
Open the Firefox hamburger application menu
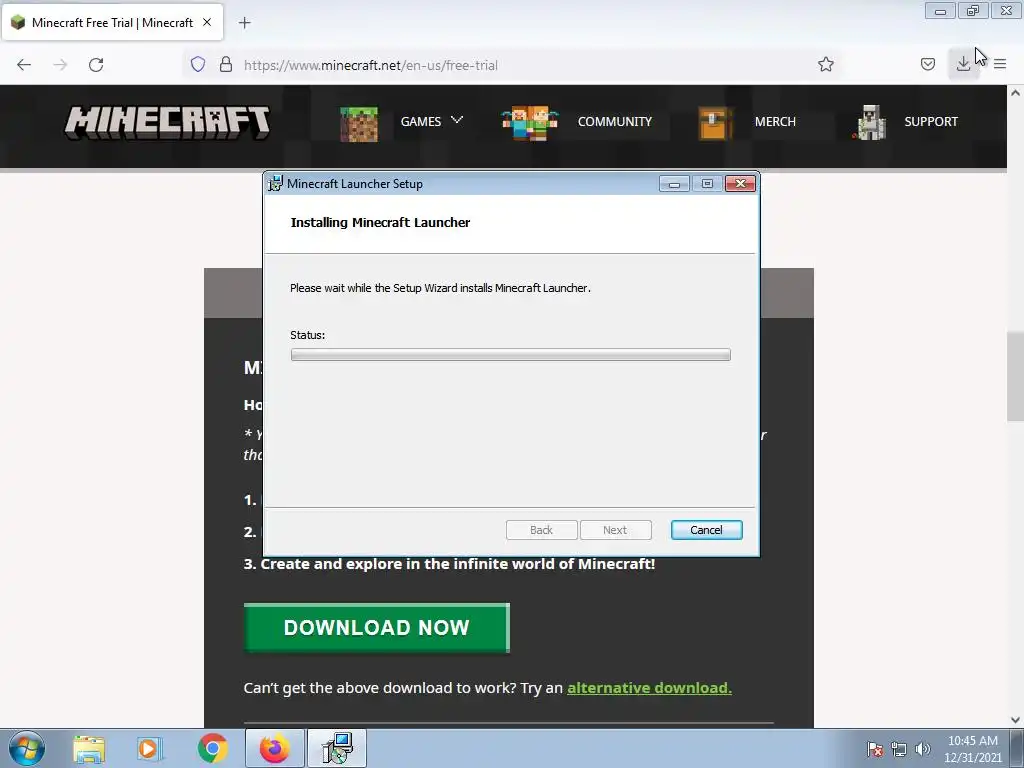(1000, 64)
